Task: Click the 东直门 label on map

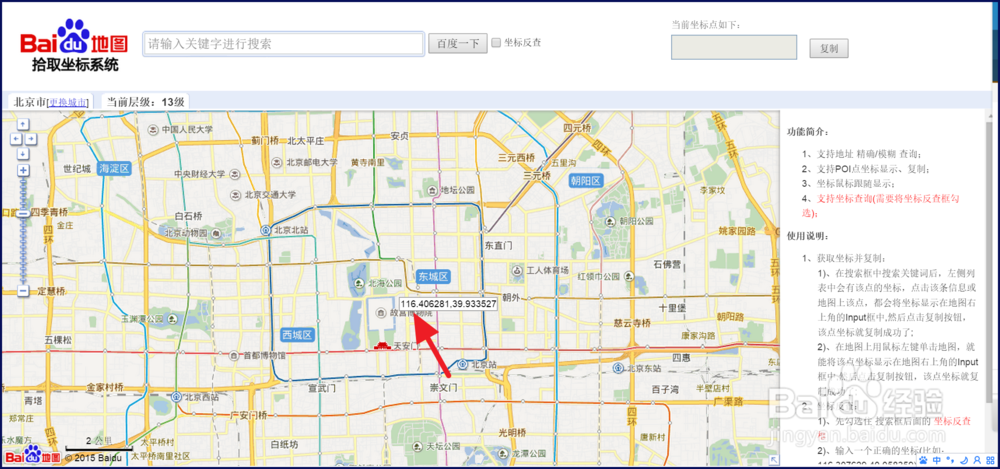Action: coord(497,245)
